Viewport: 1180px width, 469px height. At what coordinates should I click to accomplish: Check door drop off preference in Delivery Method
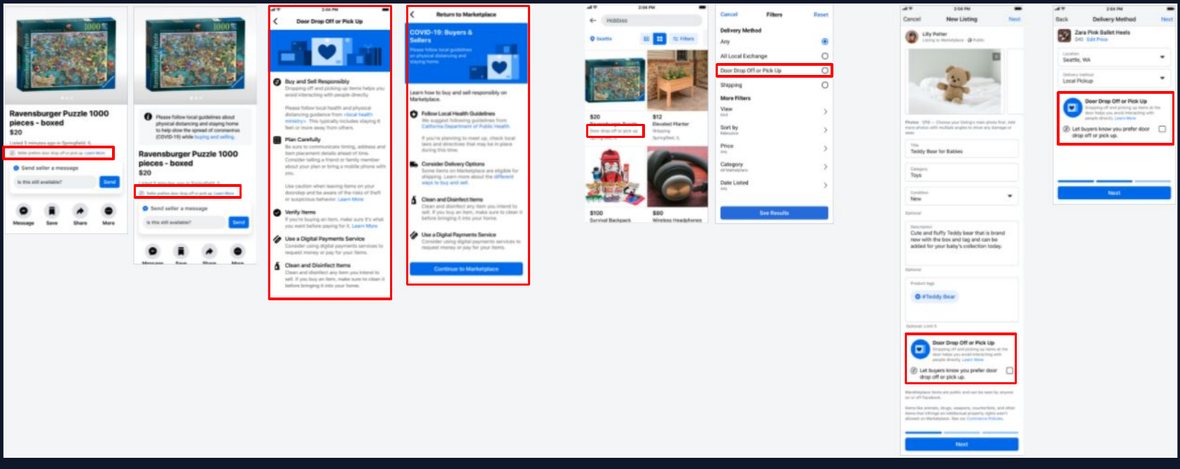pos(1162,129)
